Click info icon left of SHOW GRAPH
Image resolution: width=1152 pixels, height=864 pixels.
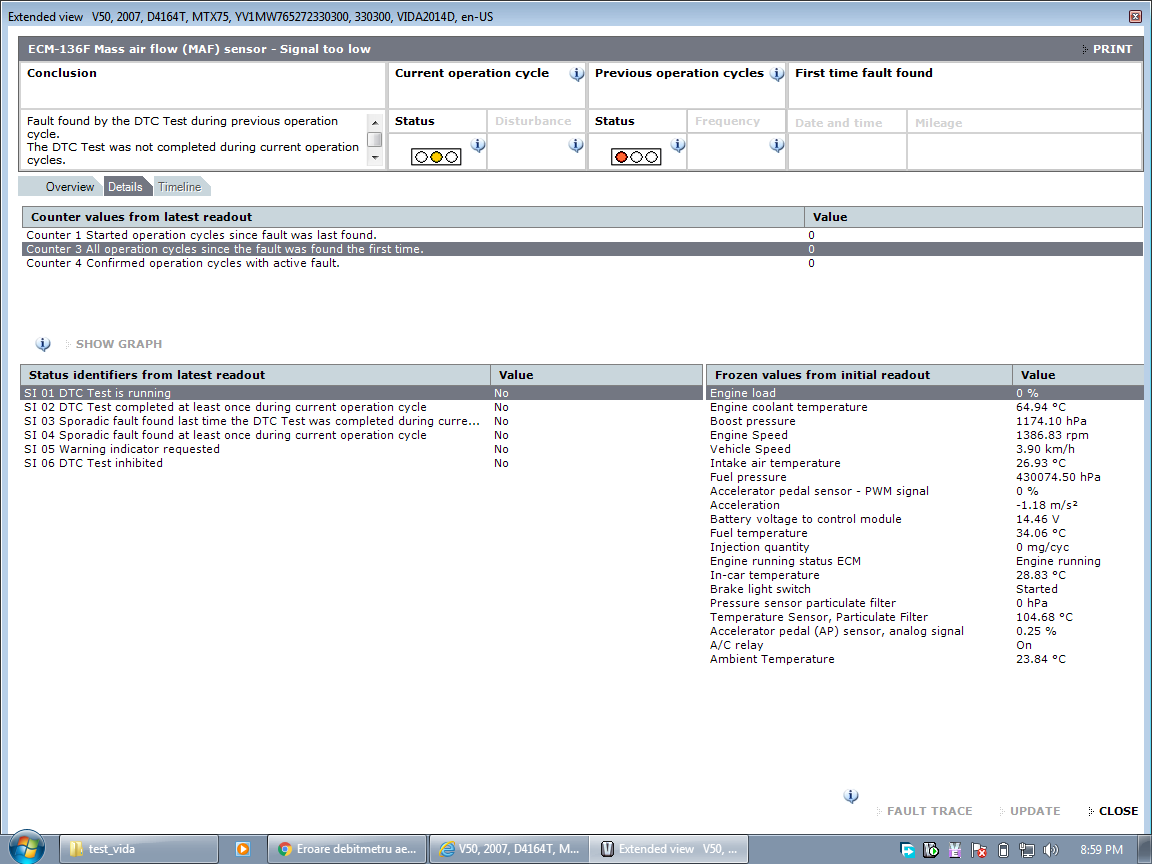(x=43, y=344)
